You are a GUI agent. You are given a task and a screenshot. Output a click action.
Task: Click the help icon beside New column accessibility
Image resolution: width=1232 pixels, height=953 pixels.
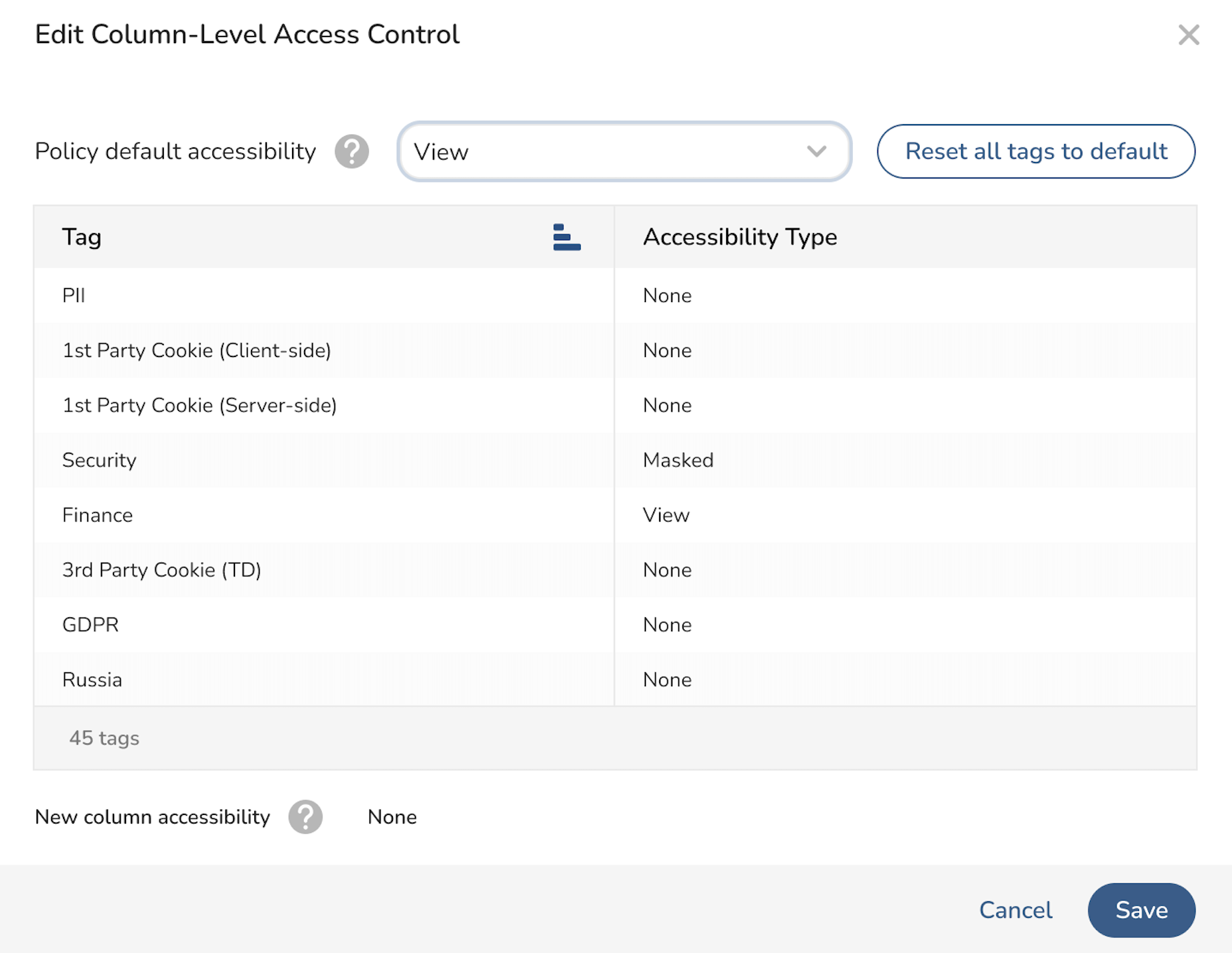pyautogui.click(x=305, y=817)
